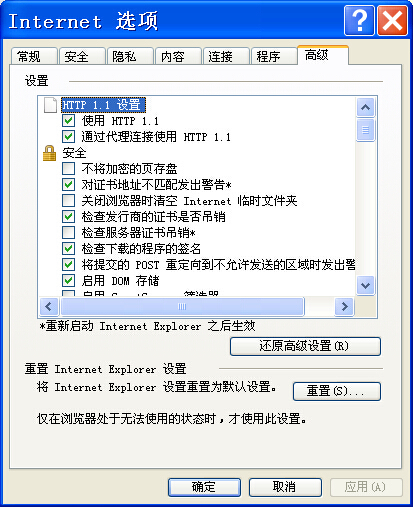This screenshot has width=413, height=507.
Task: Click the horizontal scroll right arrow
Action: point(344,306)
